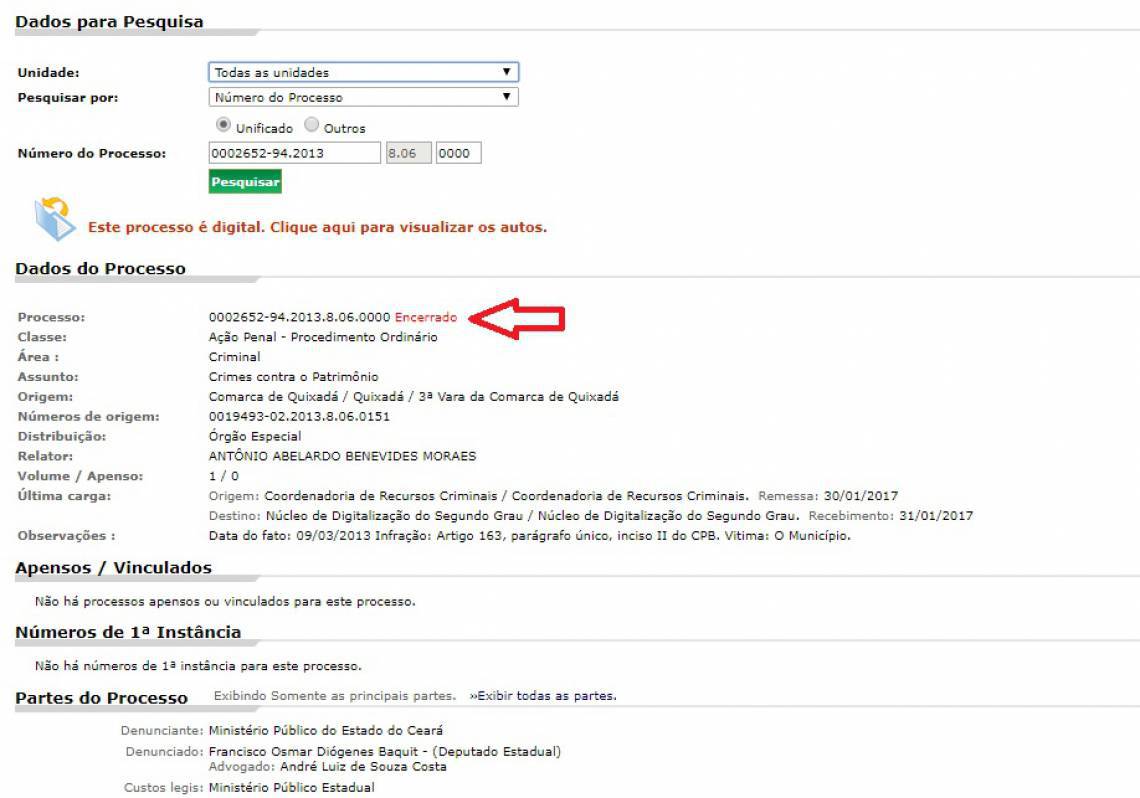Expand the Pesquisar por dropdown
Image resolution: width=1140 pixels, height=798 pixels.
[x=363, y=97]
